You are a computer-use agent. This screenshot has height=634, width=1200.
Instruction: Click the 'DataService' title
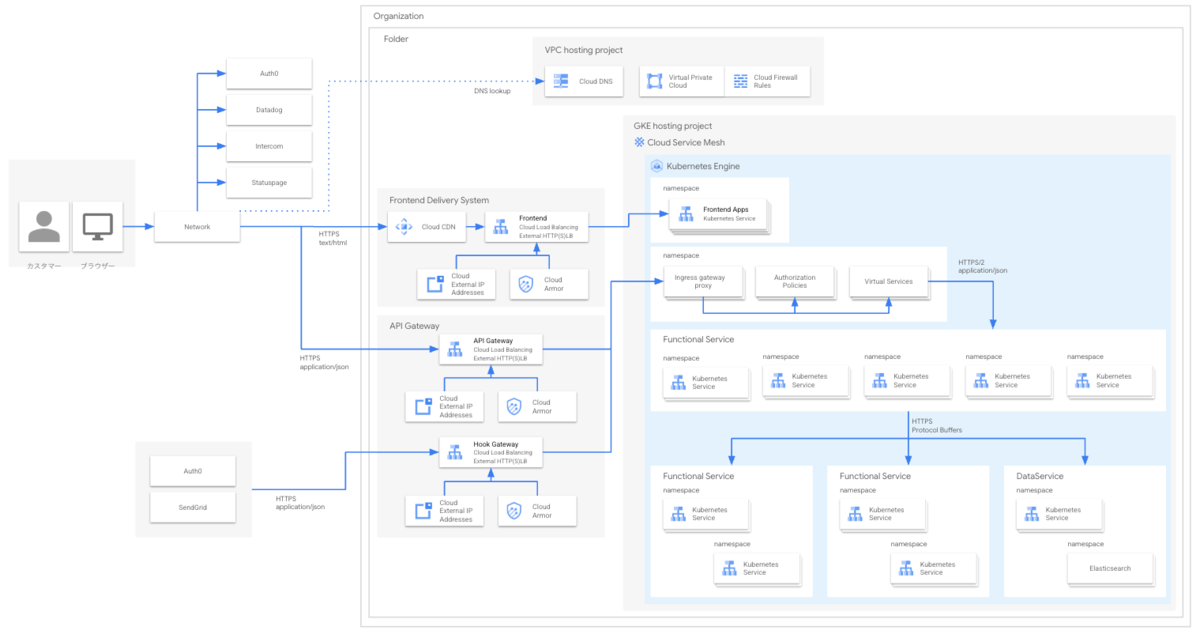pyautogui.click(x=1039, y=476)
